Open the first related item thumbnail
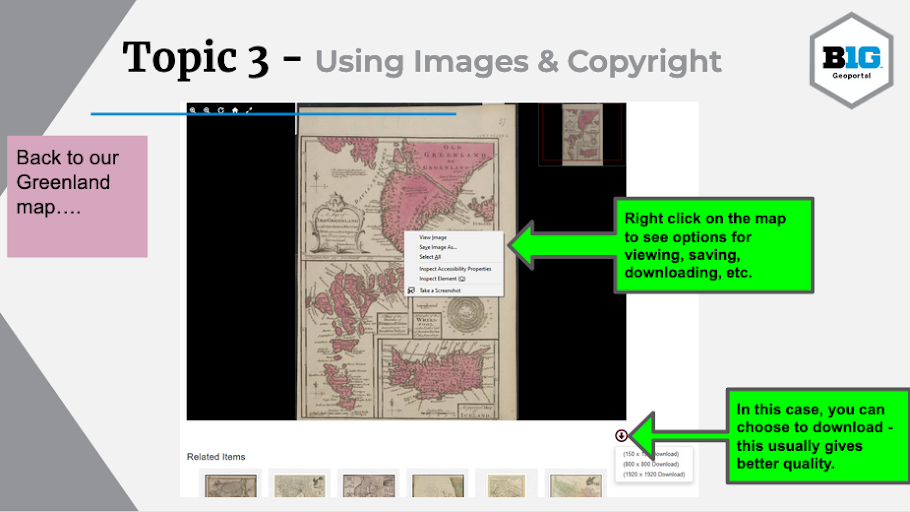Image resolution: width=910 pixels, height=512 pixels. 230,485
